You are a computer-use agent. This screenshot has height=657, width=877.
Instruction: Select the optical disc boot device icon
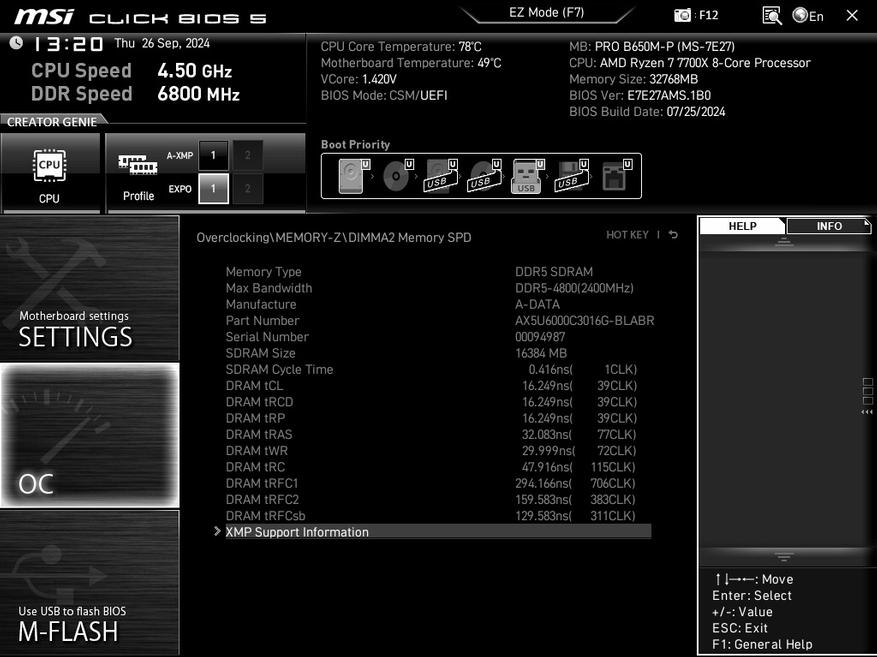[x=398, y=176]
